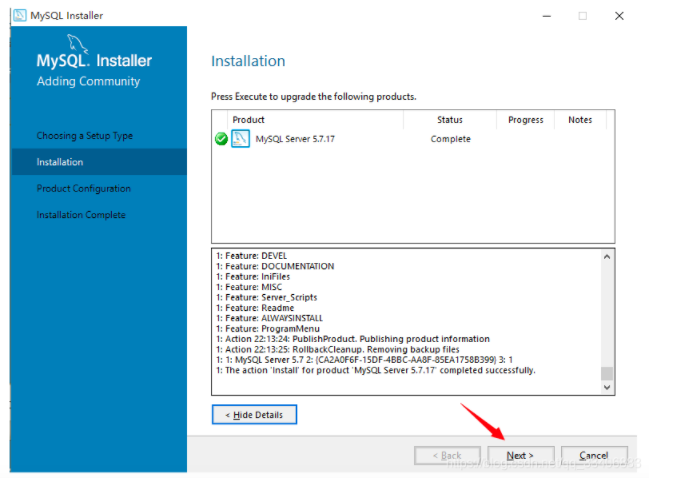The image size is (683, 484).
Task: Click the 'Installation' page heading
Action: pyautogui.click(x=248, y=61)
